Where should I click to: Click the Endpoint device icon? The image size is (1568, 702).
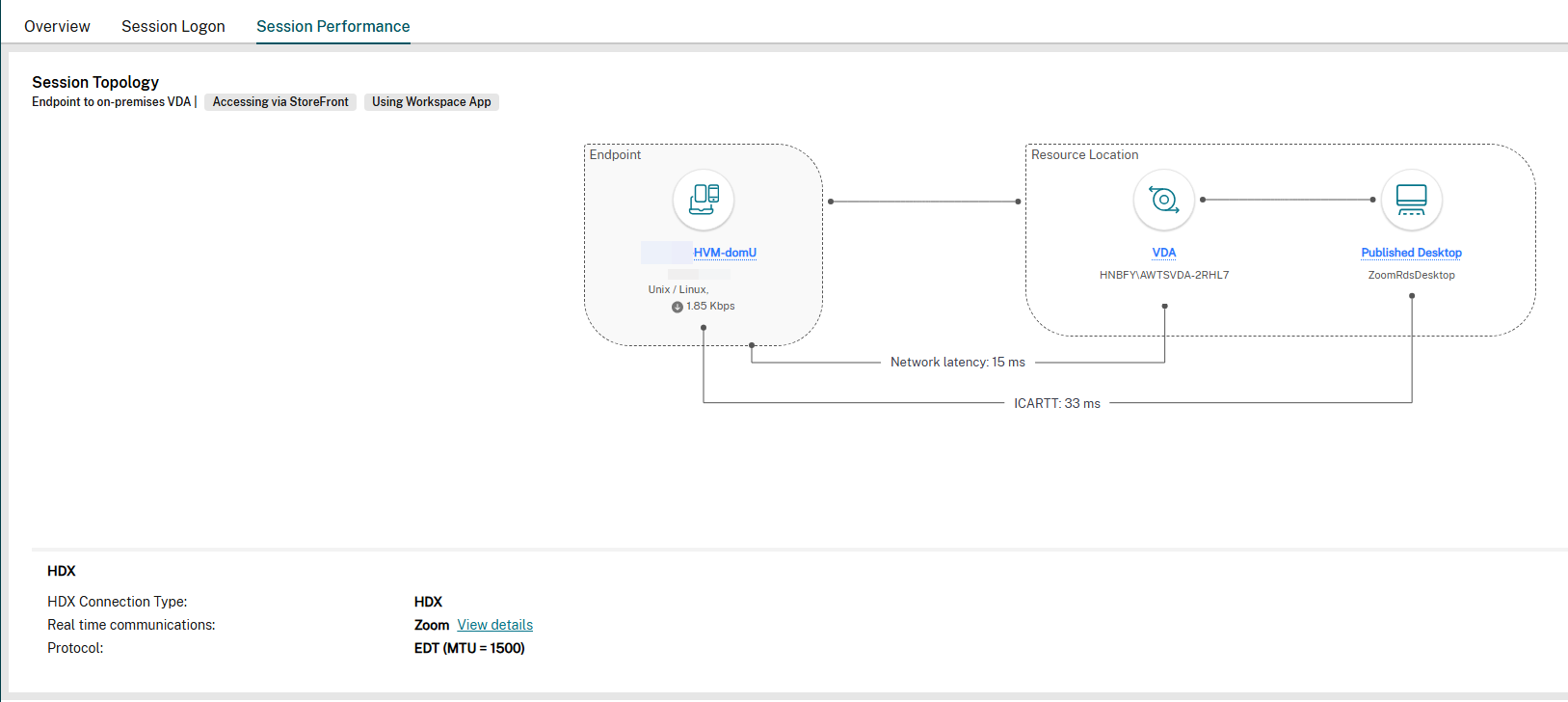pos(704,200)
